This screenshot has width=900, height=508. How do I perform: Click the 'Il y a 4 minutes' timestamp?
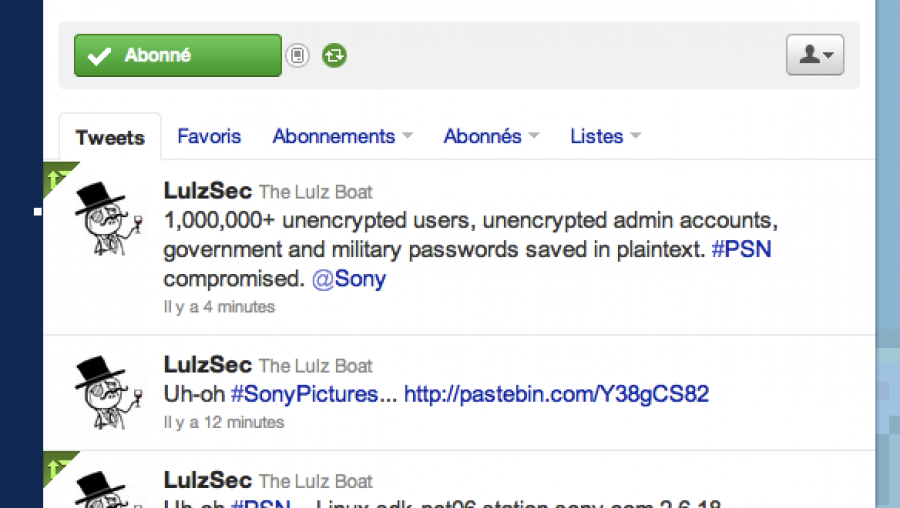pos(219,307)
